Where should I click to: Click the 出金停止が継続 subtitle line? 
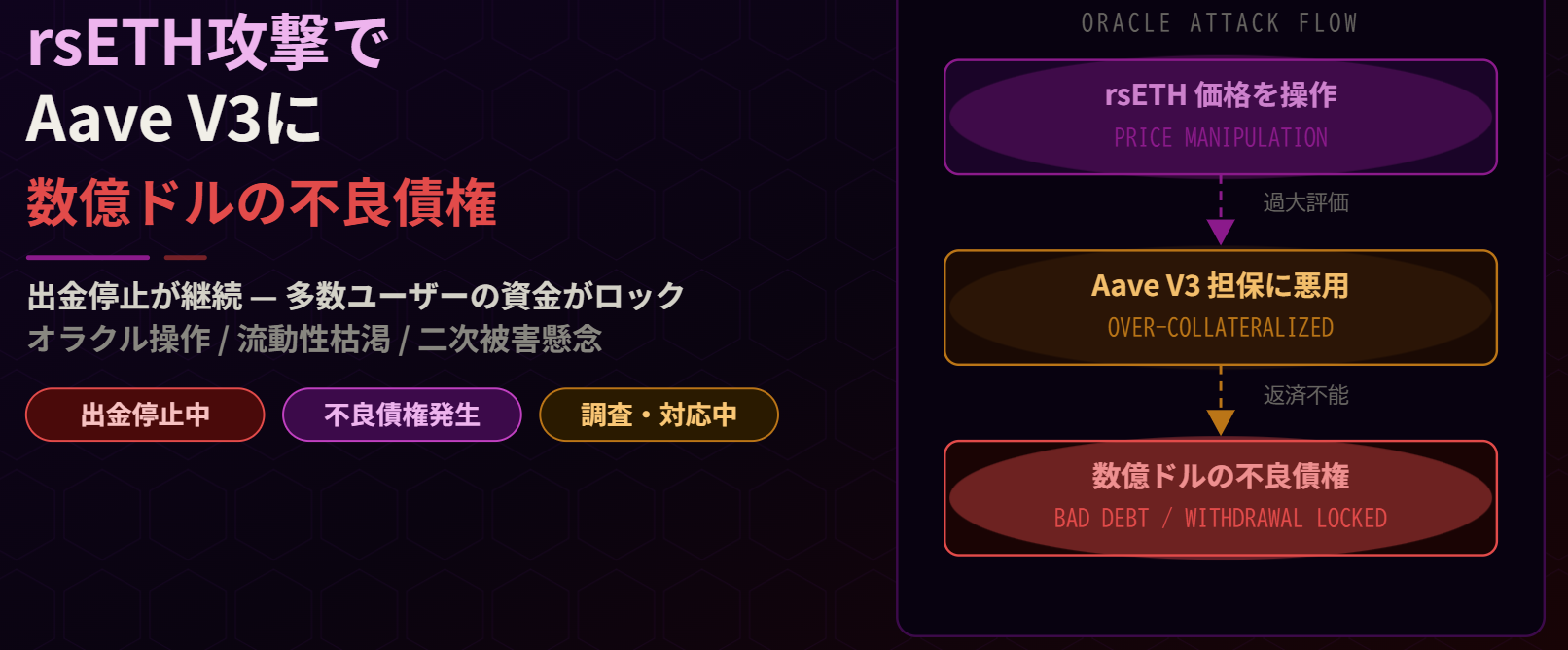pos(356,296)
